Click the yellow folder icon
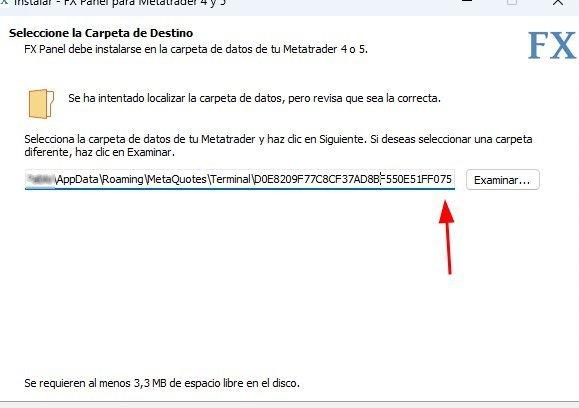This screenshot has height=408, width=579. pyautogui.click(x=41, y=104)
